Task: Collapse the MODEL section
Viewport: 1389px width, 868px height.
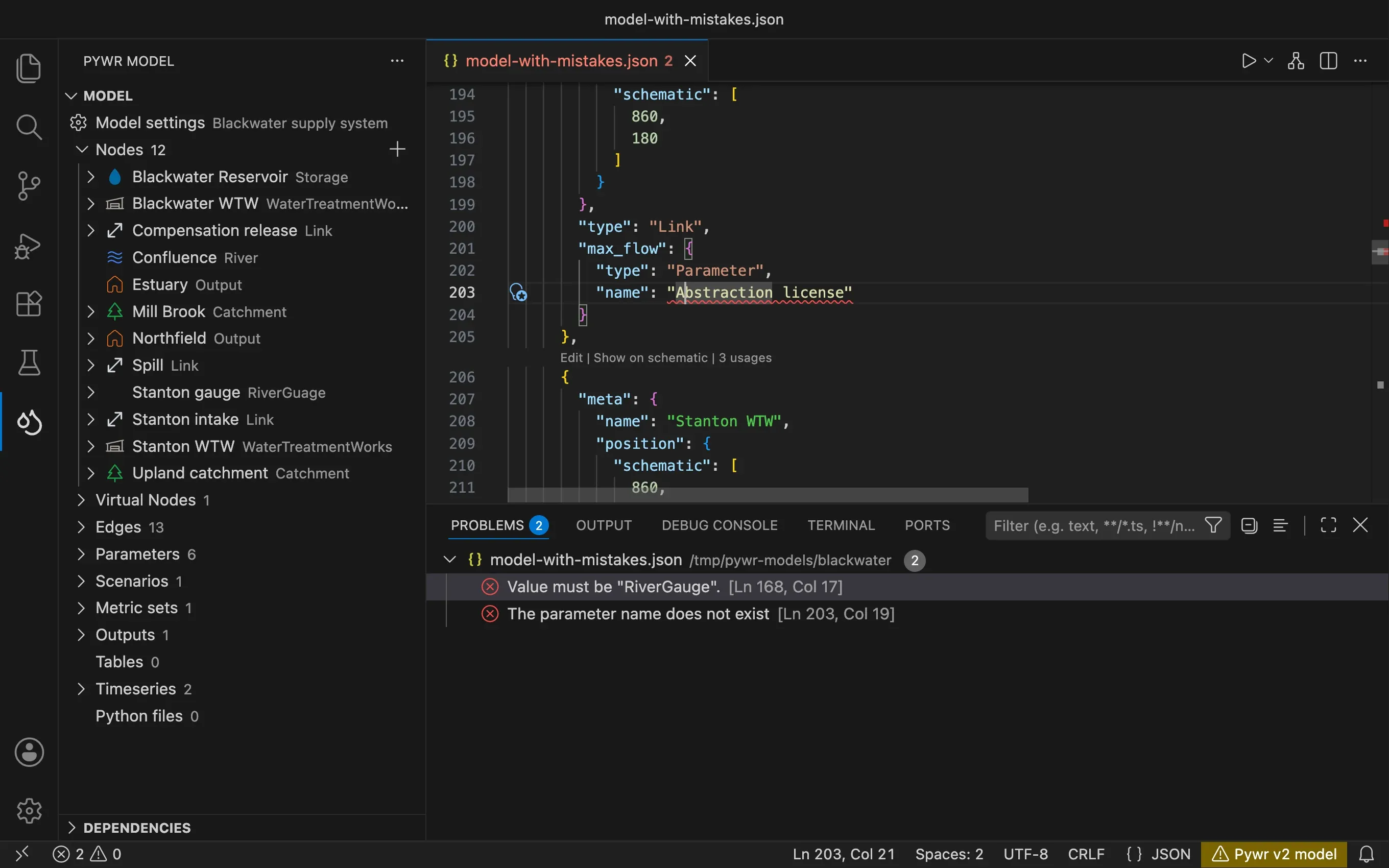Action: click(71, 96)
